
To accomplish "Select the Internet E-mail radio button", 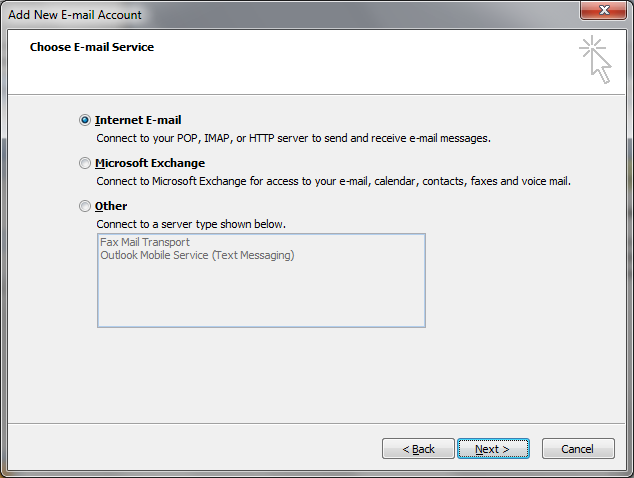I will [84, 120].
